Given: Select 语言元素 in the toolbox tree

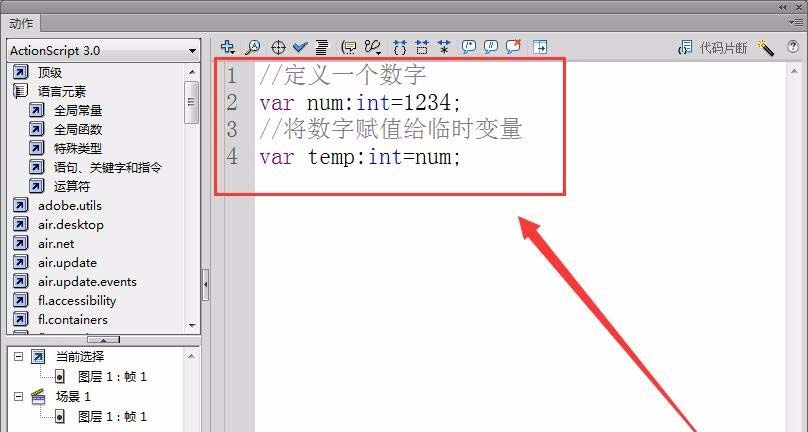Looking at the screenshot, I should click(62, 92).
